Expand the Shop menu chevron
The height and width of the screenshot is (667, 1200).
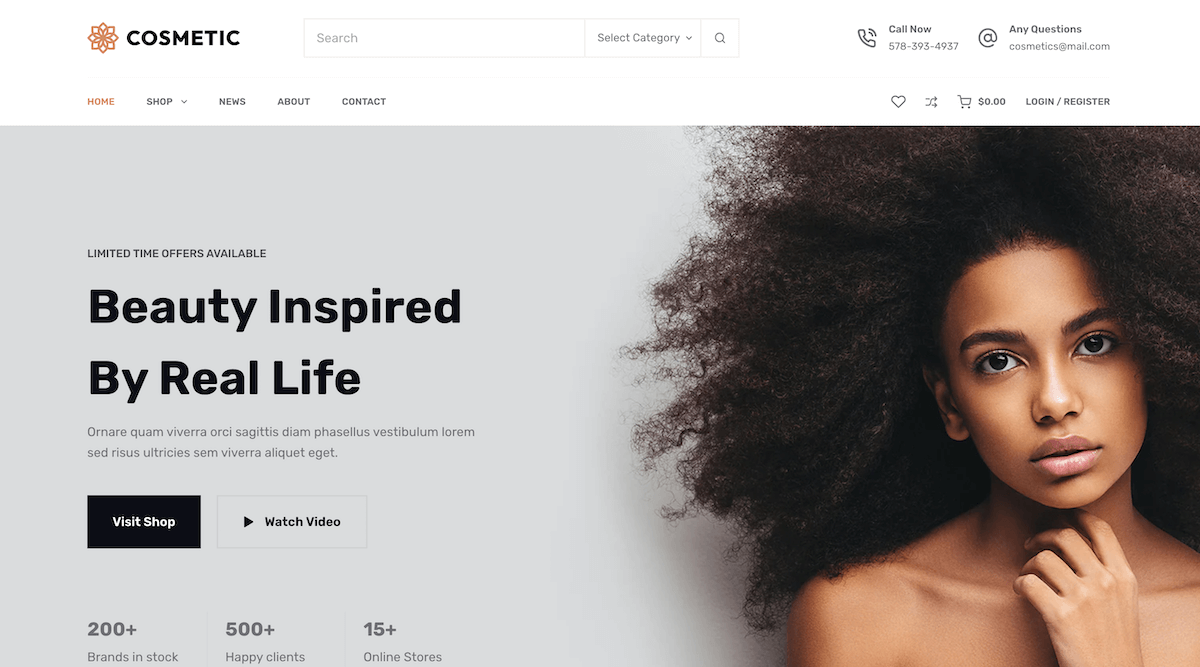coord(184,102)
